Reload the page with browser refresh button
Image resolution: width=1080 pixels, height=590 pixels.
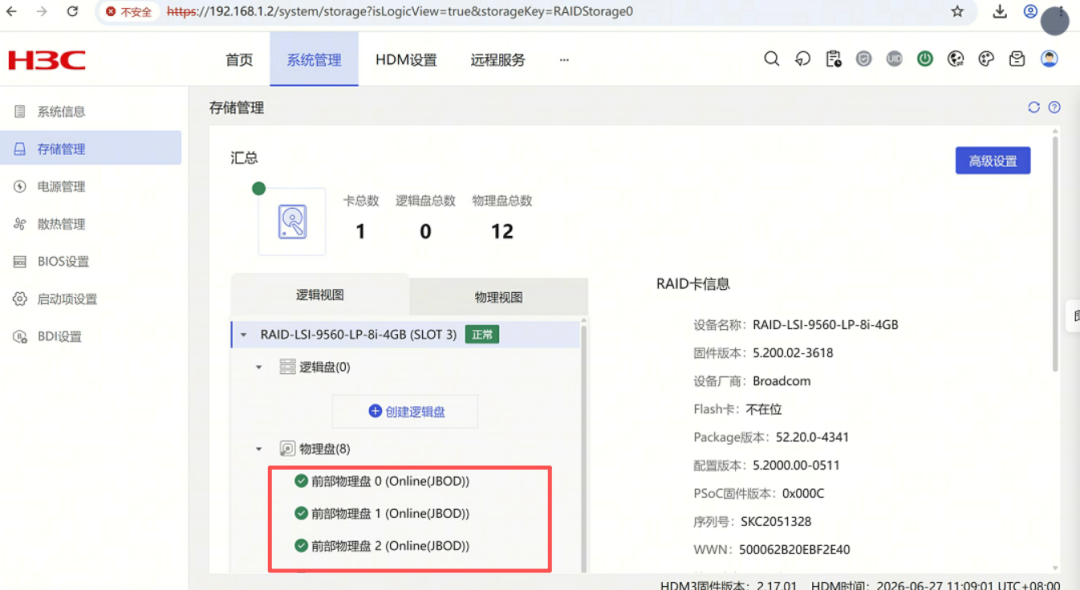pos(72,11)
